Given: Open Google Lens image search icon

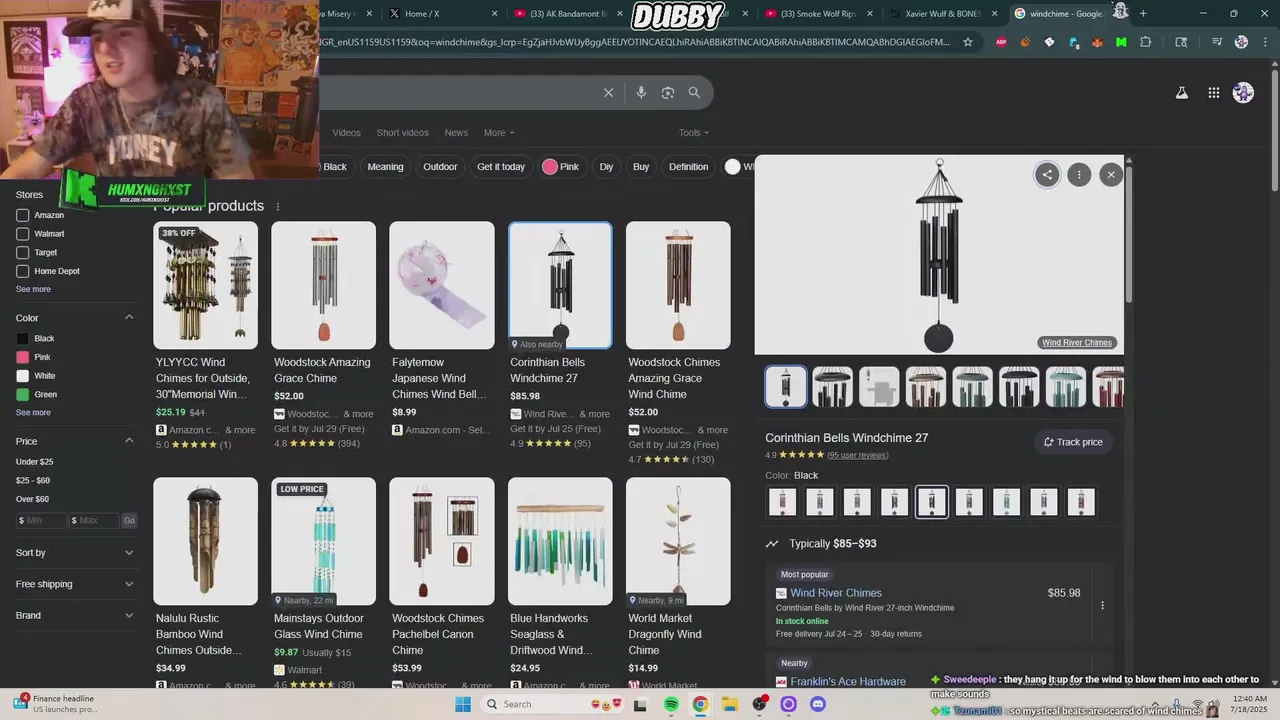Looking at the screenshot, I should coord(668,93).
